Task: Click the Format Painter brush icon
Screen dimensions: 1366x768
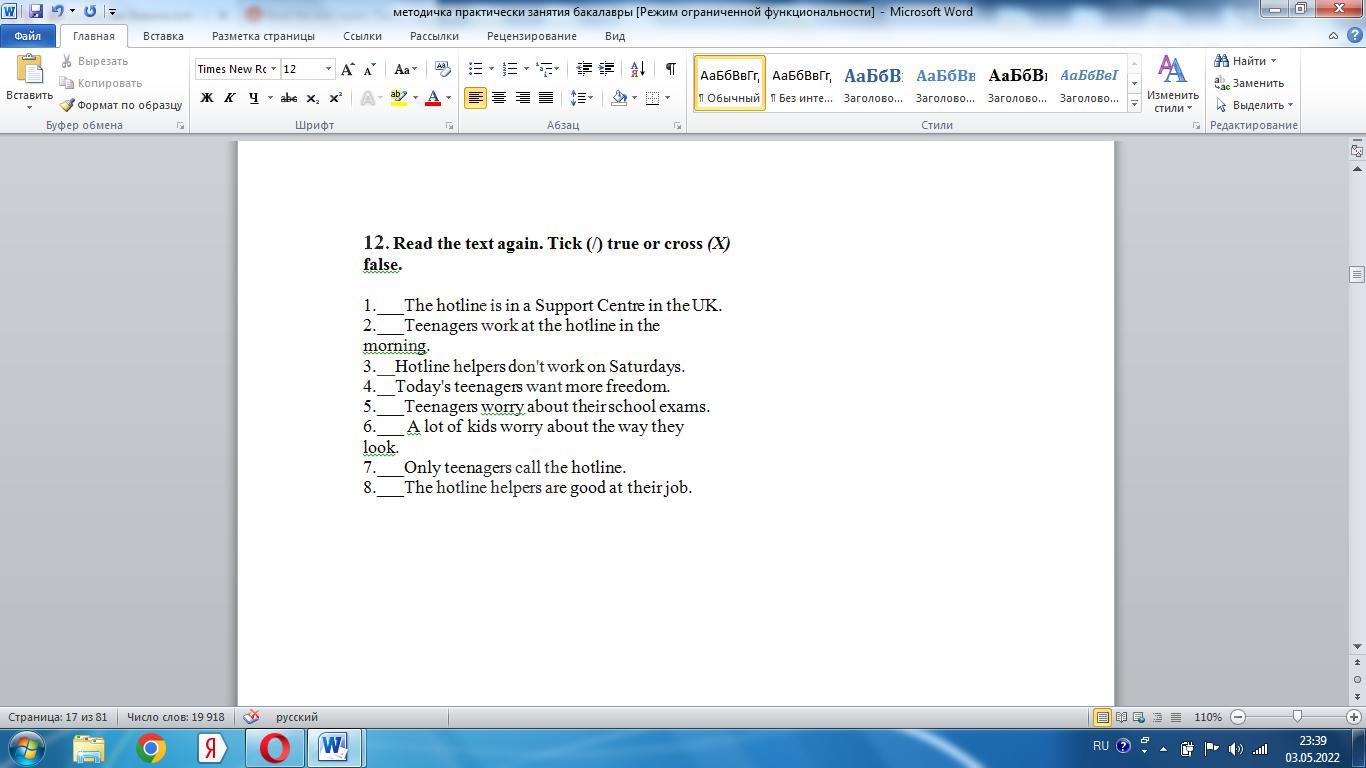Action: [67, 105]
